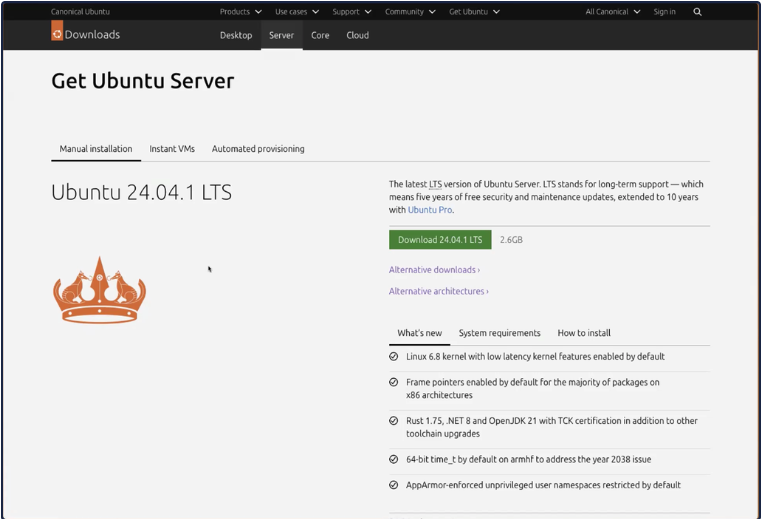Expand the Get Ubuntu dropdown
762x519 pixels.
pos(474,12)
